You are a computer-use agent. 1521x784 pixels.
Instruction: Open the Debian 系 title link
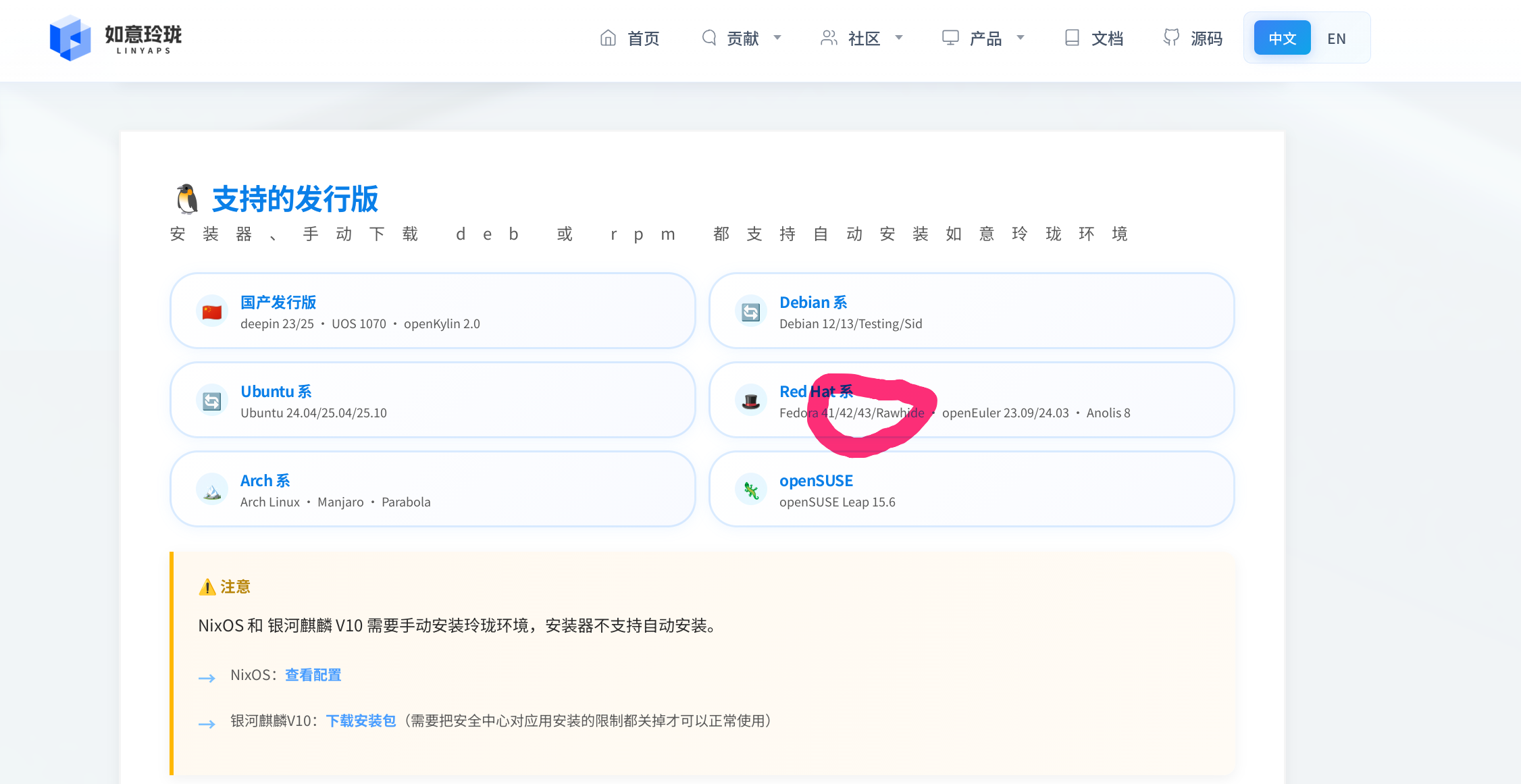(x=813, y=302)
